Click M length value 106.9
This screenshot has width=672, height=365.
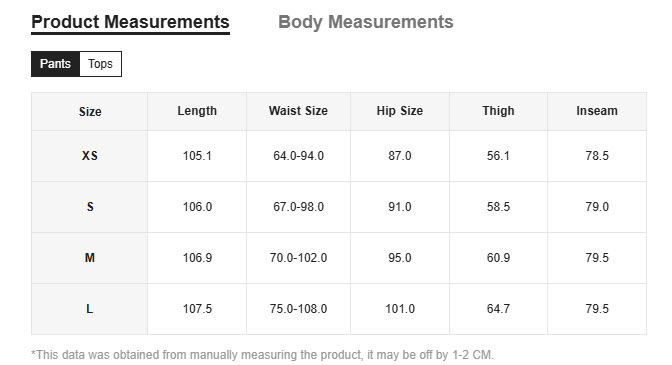click(197, 258)
